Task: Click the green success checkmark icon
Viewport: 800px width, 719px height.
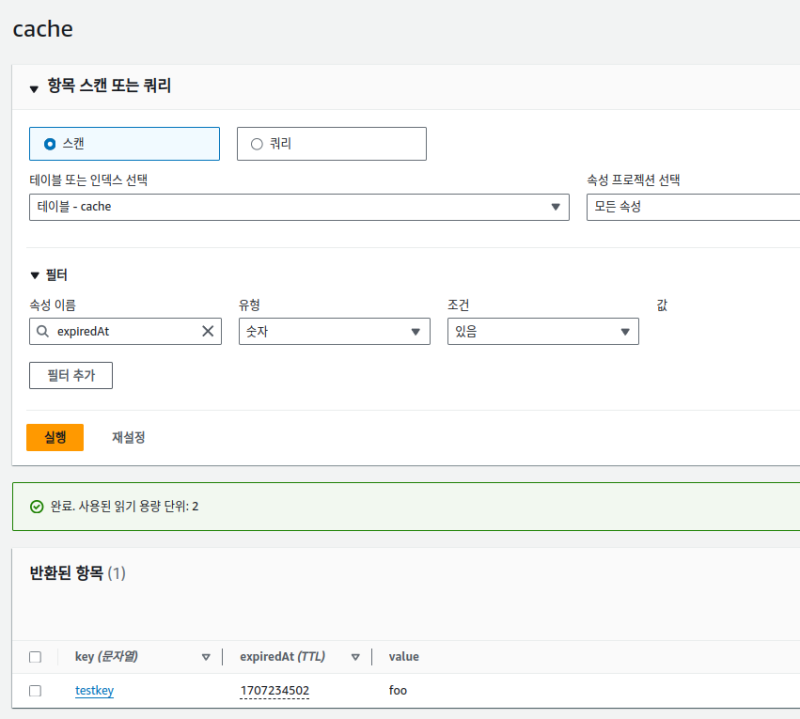Action: [37, 507]
